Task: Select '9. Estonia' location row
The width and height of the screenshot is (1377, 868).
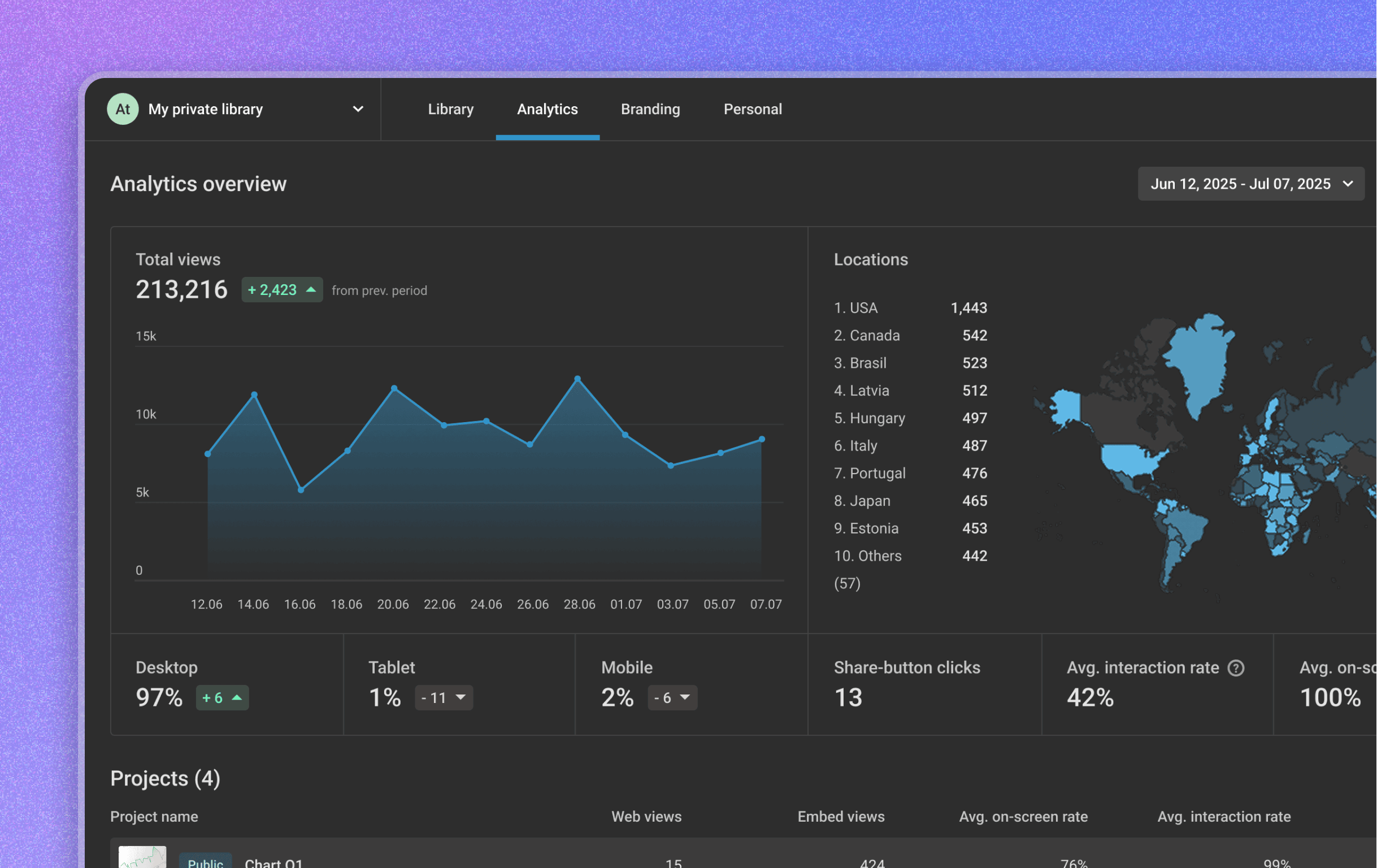Action: pyautogui.click(x=910, y=528)
